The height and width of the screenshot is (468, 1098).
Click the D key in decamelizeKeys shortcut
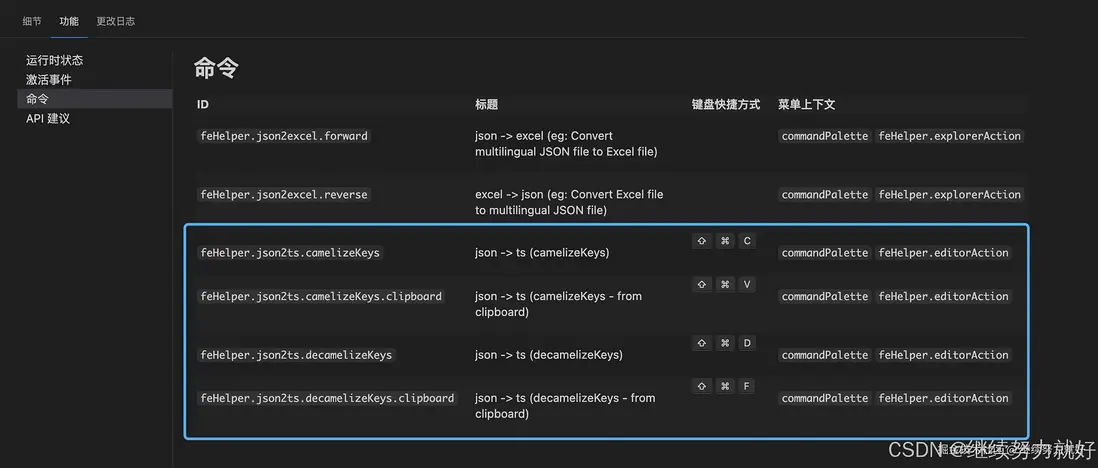tap(746, 343)
